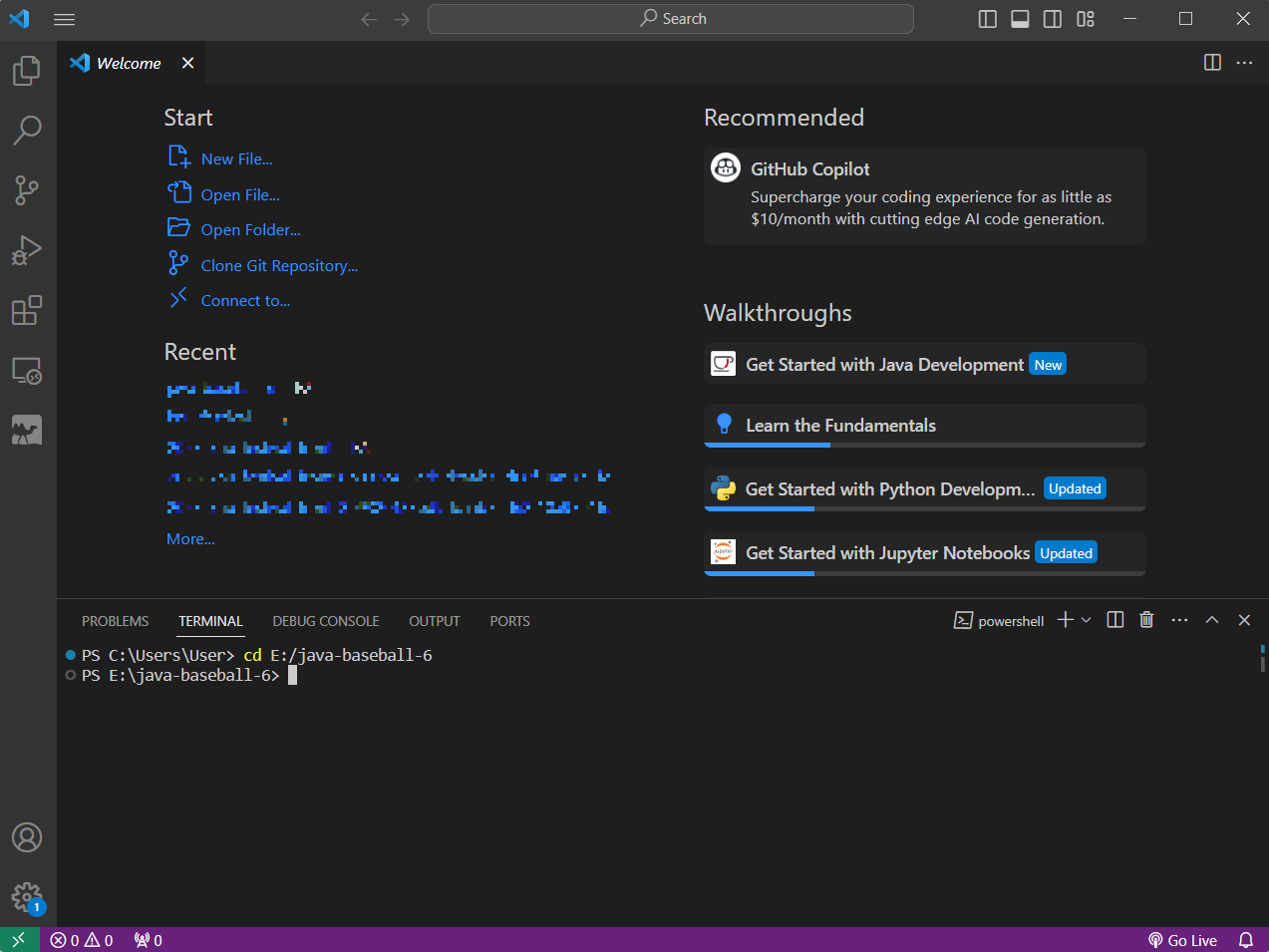Split the editor to the right
The image size is (1269, 952).
(1212, 62)
